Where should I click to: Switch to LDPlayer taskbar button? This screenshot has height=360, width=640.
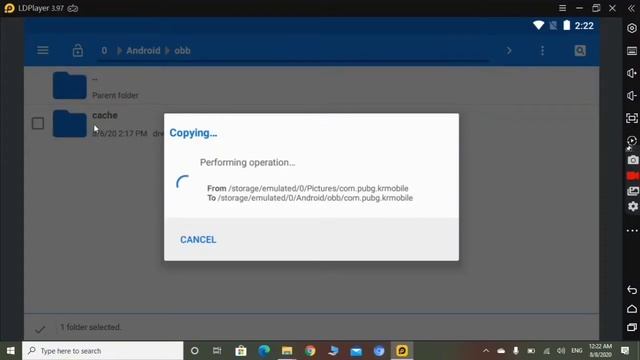[x=402, y=351]
